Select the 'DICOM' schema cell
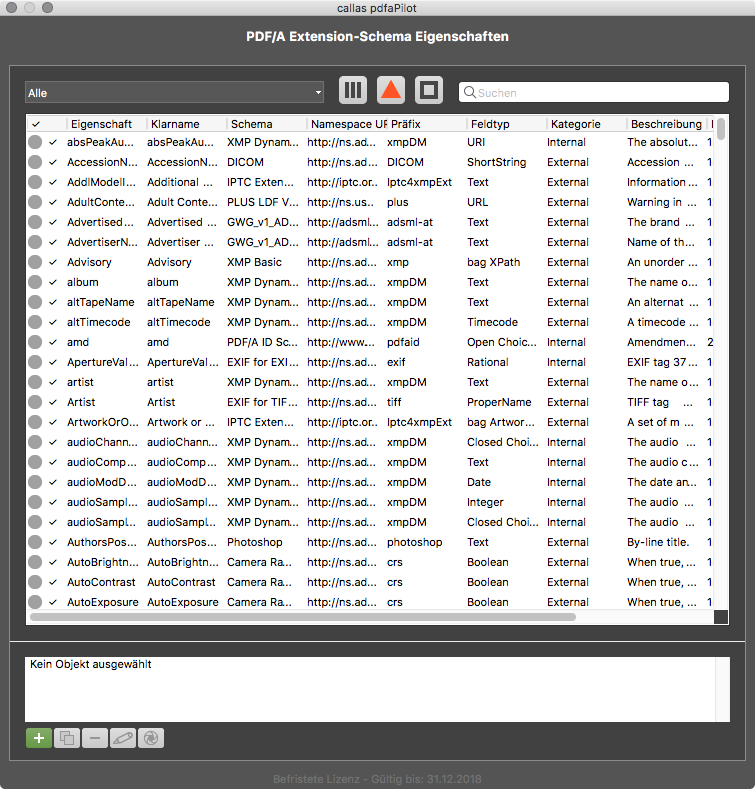 pyautogui.click(x=245, y=162)
